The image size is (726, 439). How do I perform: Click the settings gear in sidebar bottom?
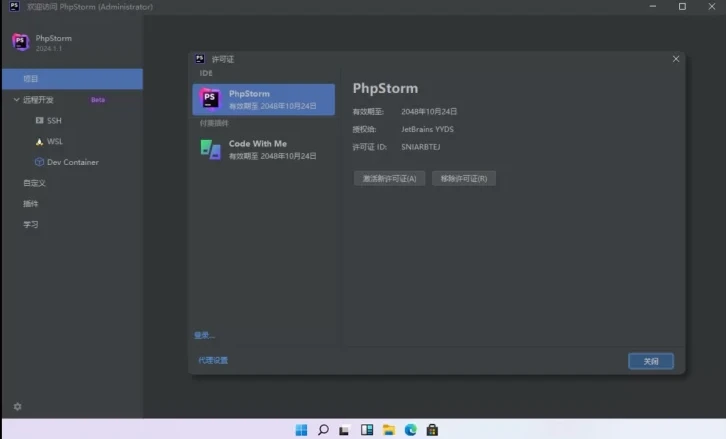click(18, 406)
